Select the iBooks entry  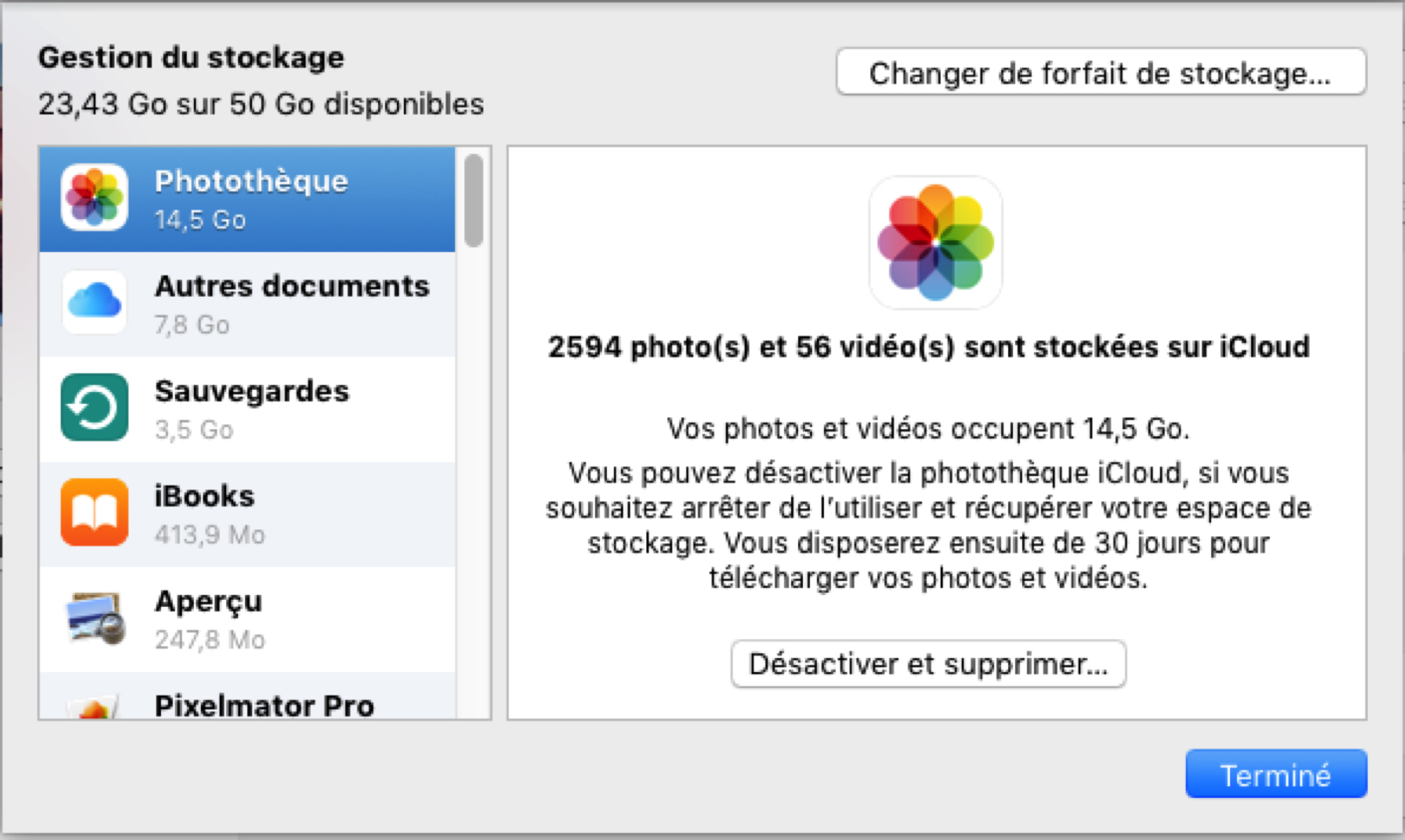tap(247, 514)
